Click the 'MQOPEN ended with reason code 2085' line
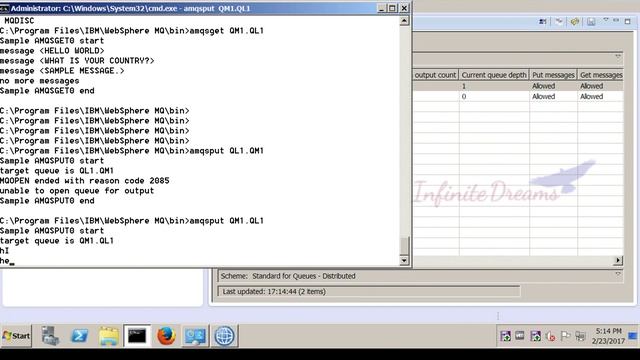The image size is (640, 360). [x=84, y=180]
